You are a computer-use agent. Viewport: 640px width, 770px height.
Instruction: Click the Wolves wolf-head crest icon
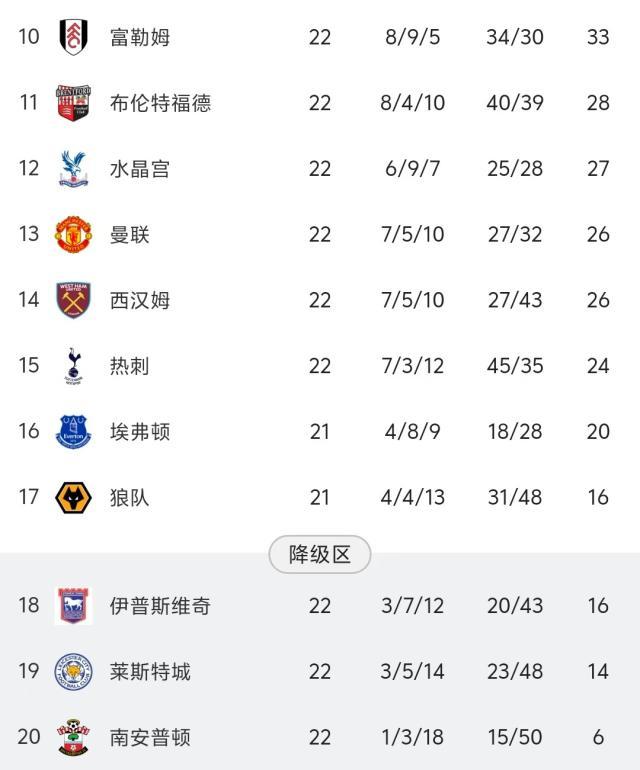tap(73, 497)
